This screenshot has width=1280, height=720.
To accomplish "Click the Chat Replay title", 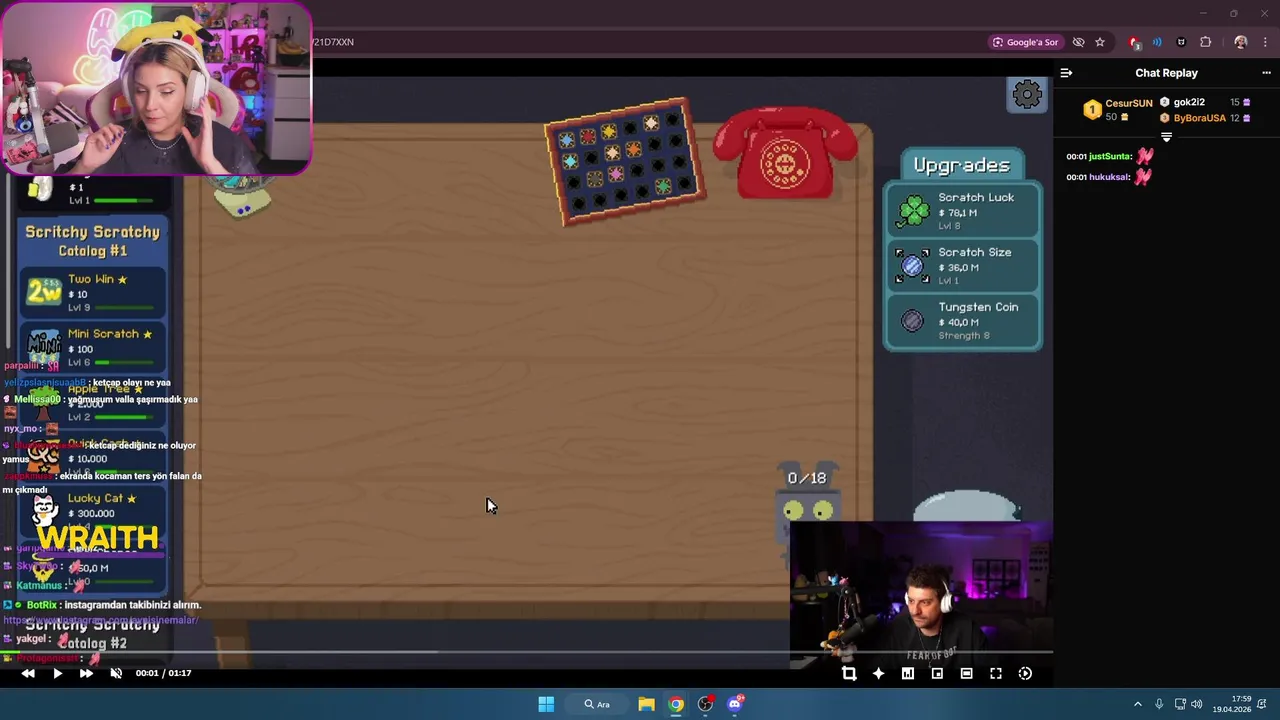I will [x=1166, y=73].
